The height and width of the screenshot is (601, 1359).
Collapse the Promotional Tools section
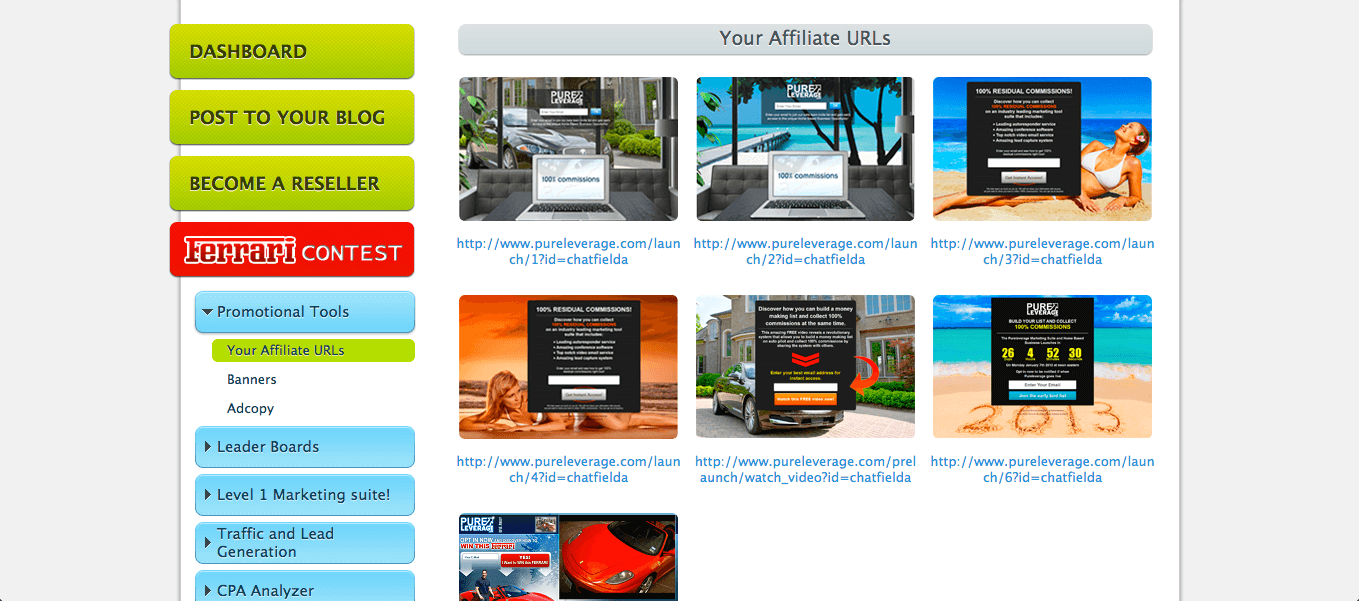point(305,312)
